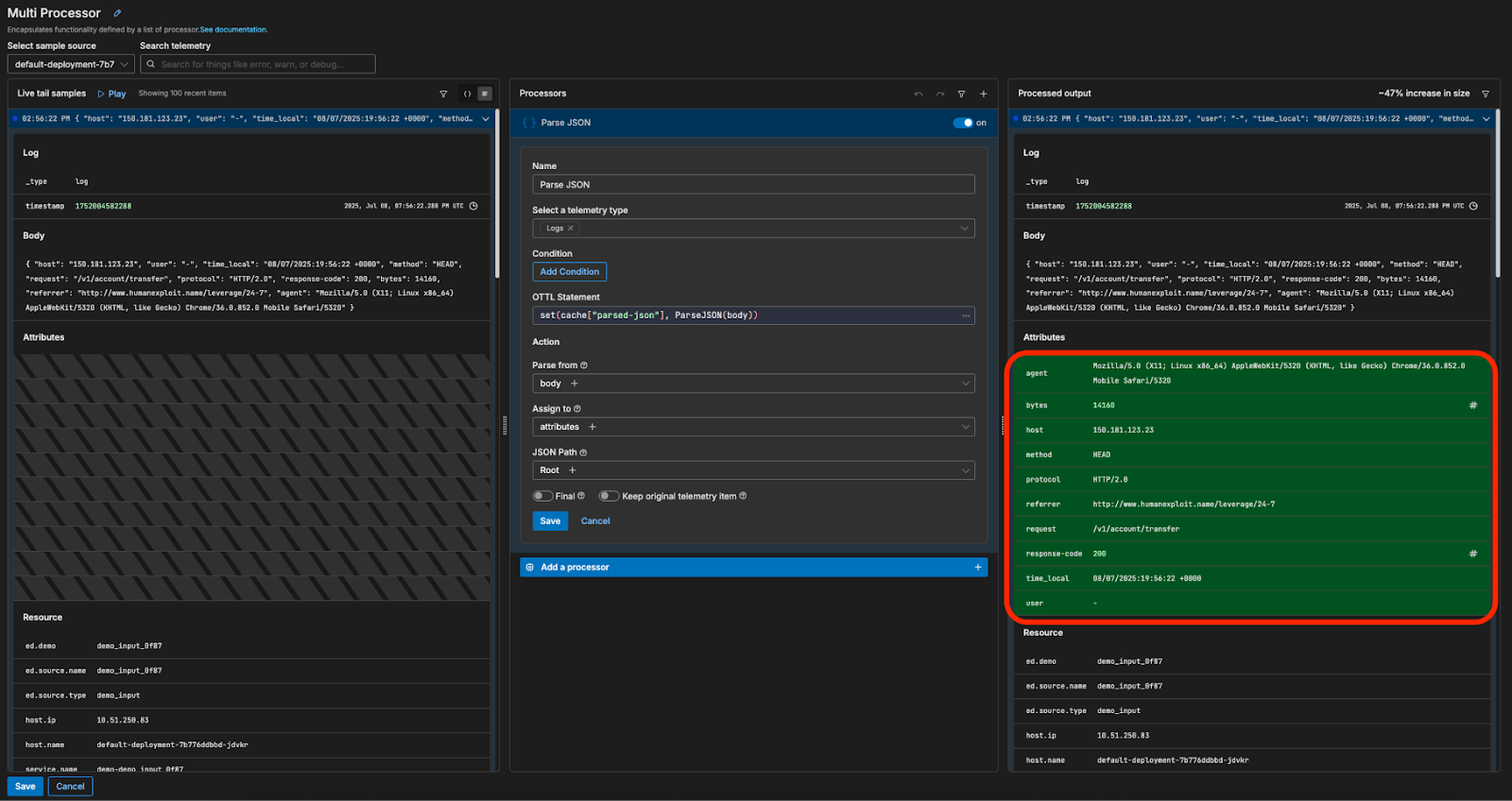Click the plus icon in Processors header
Image resolution: width=1512 pixels, height=801 pixels.
coord(983,94)
